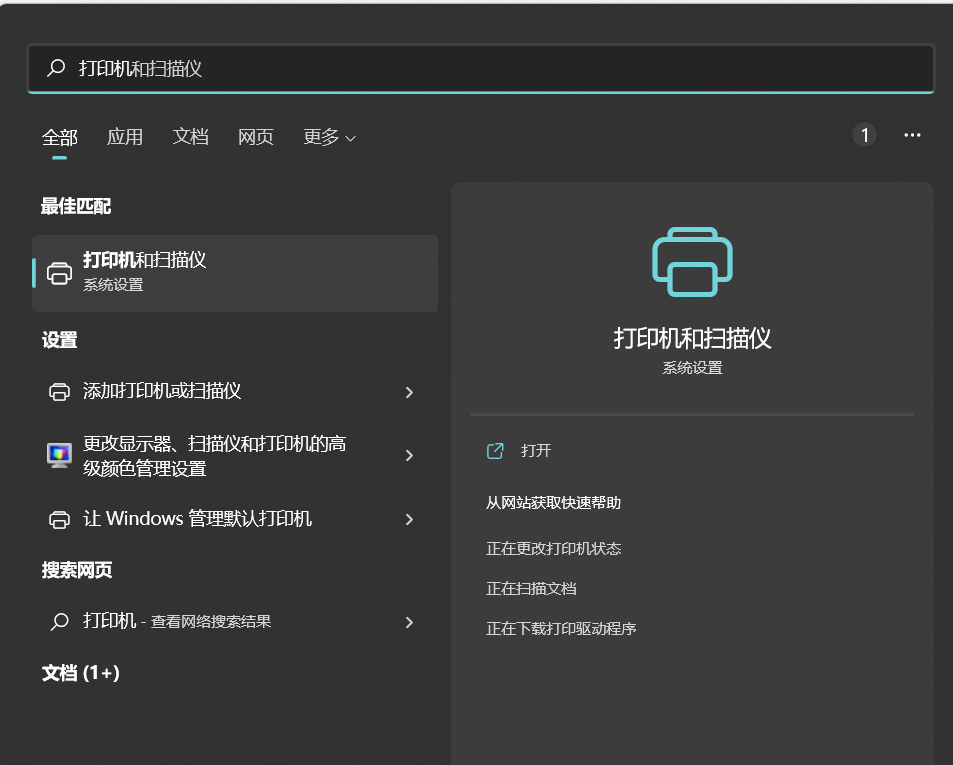Click the large teal printer icon in preview panel
The height and width of the screenshot is (765, 953).
(691, 262)
